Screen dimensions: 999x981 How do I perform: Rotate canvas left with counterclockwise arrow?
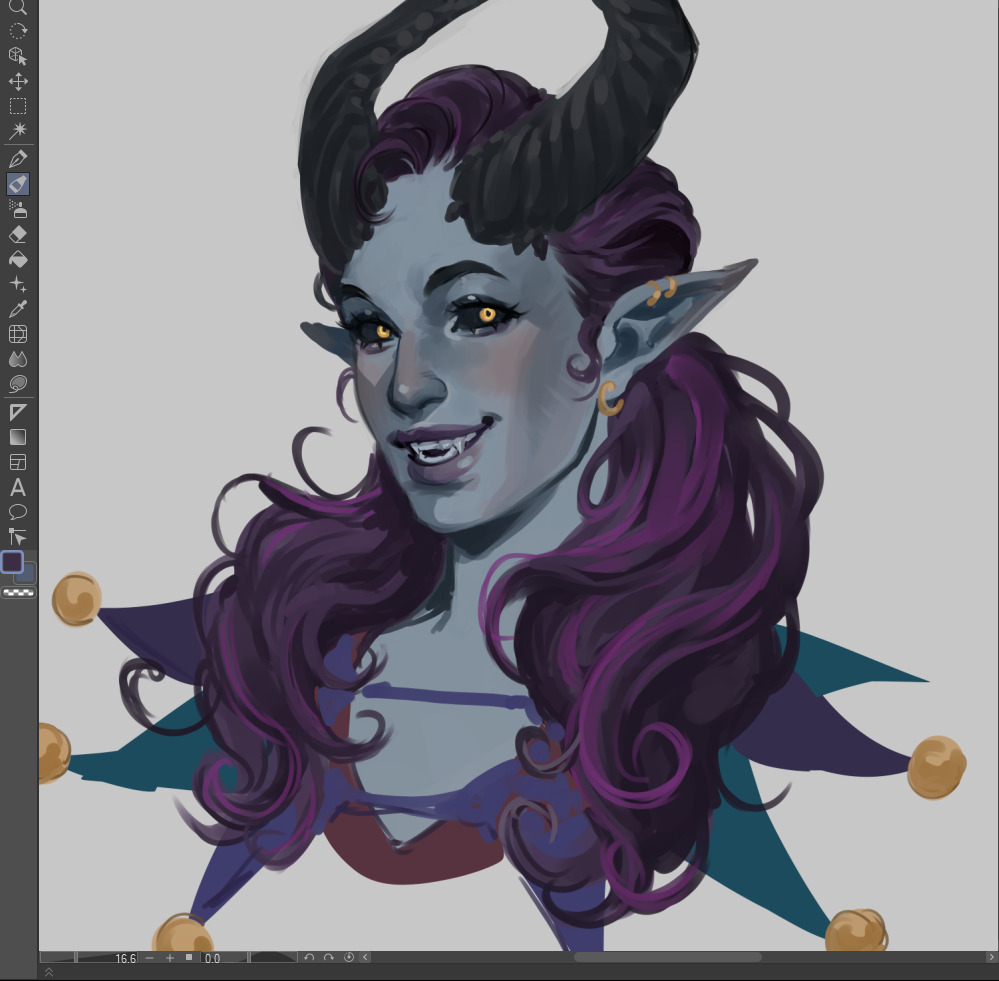(309, 957)
